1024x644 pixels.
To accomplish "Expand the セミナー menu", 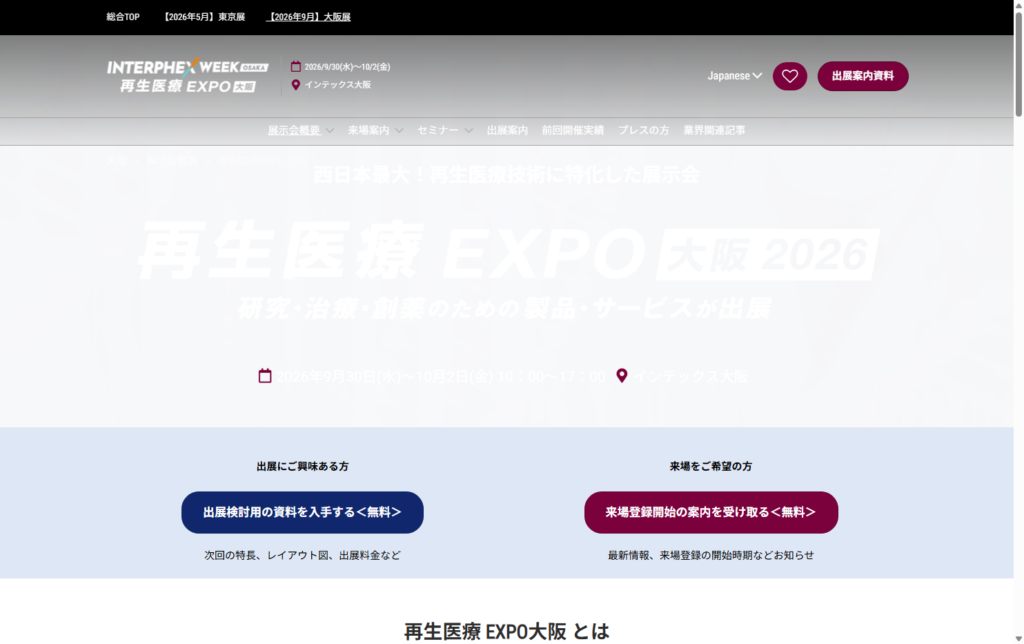I will 445,130.
